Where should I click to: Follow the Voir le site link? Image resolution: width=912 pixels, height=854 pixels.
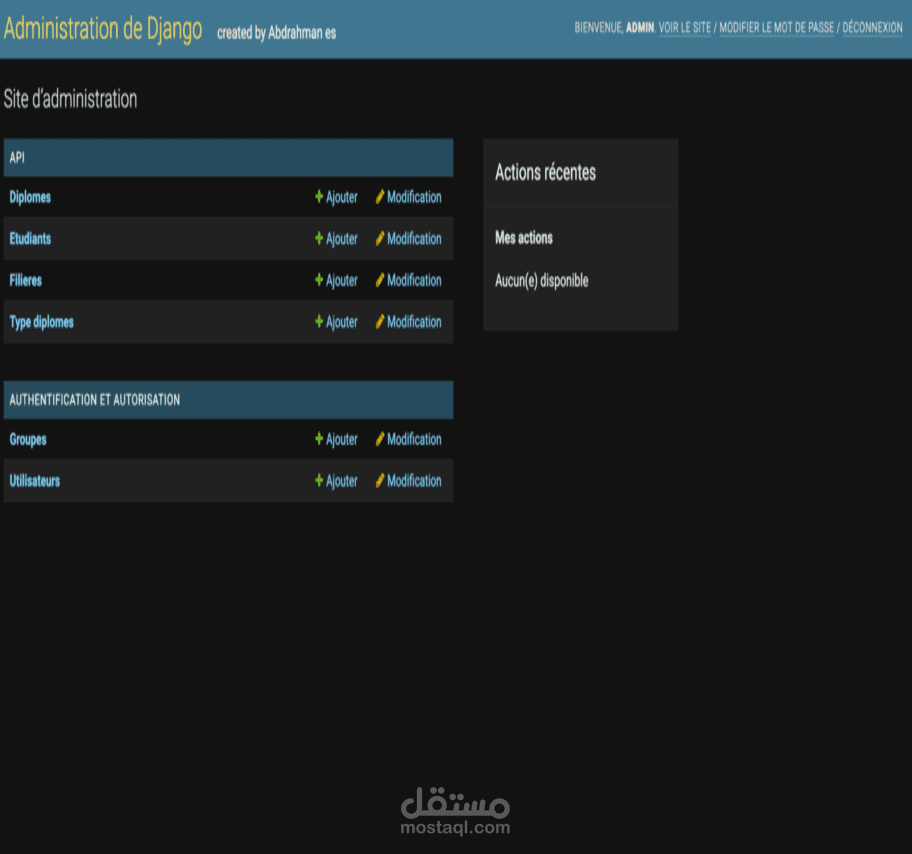coord(685,27)
